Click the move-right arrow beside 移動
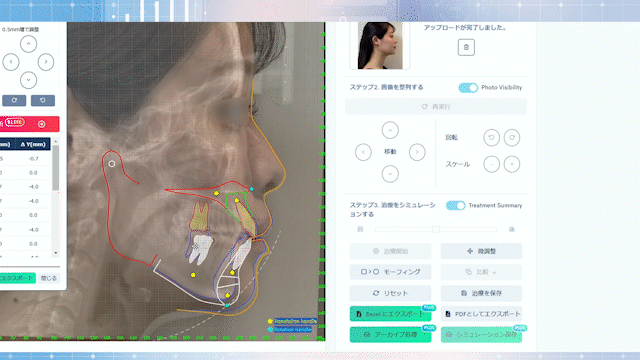Screen dimensions: 640x360 point(417,152)
